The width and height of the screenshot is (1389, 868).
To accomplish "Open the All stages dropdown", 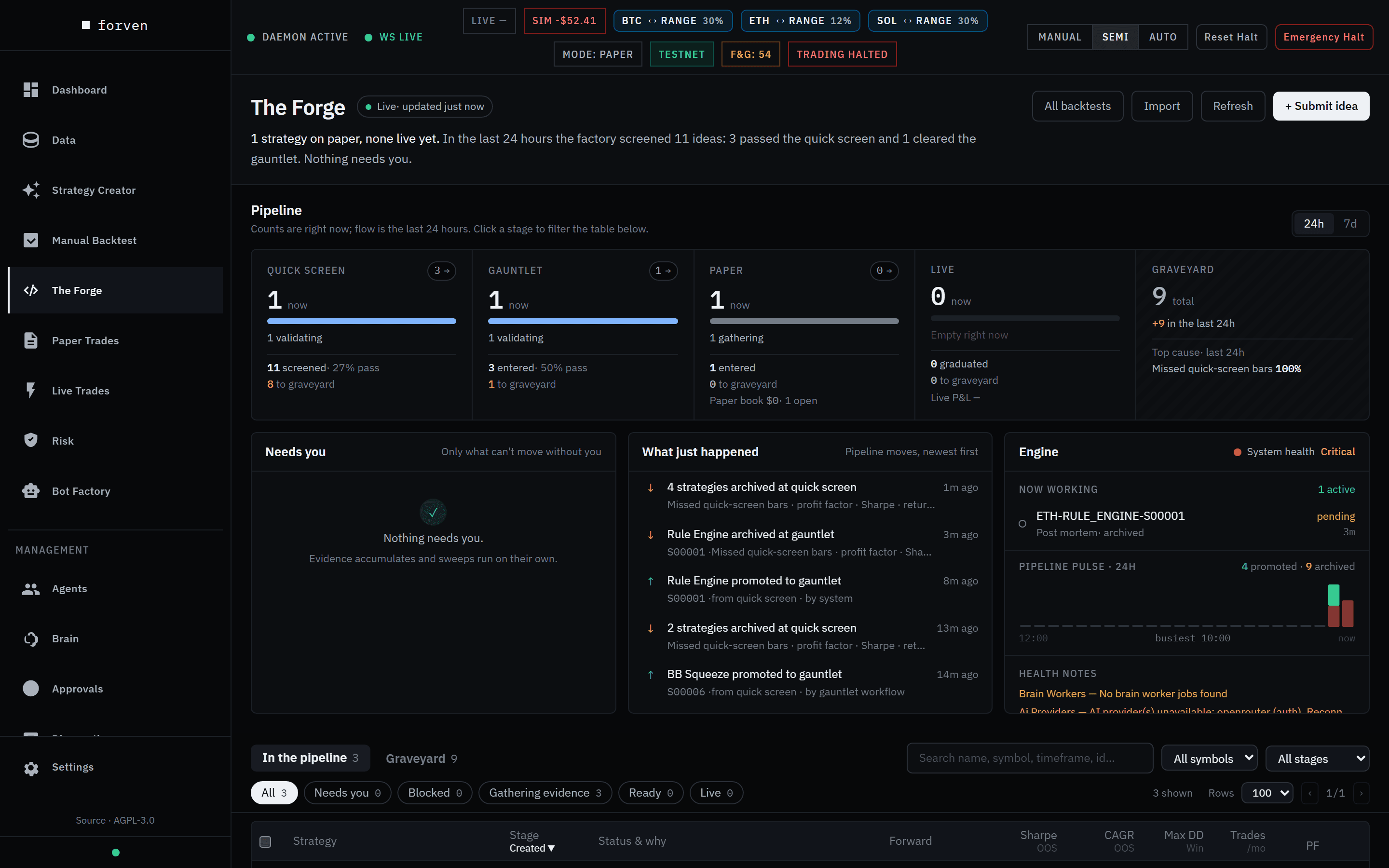I will [1317, 759].
